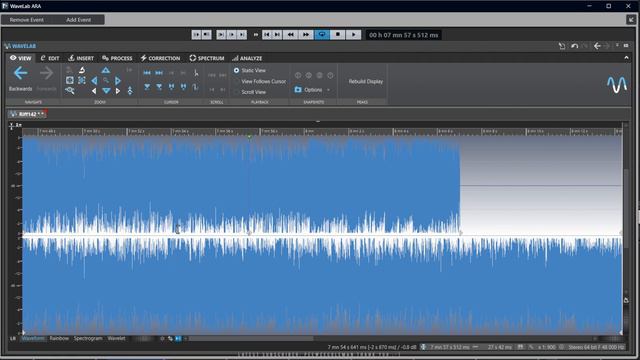
Task: Click the blue right-triangle horizontal zoom icon
Action: coord(118,80)
